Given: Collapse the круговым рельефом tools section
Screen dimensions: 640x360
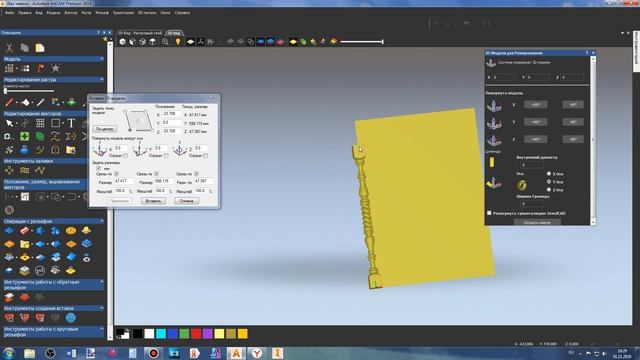Looking at the screenshot, I should click(x=102, y=329).
